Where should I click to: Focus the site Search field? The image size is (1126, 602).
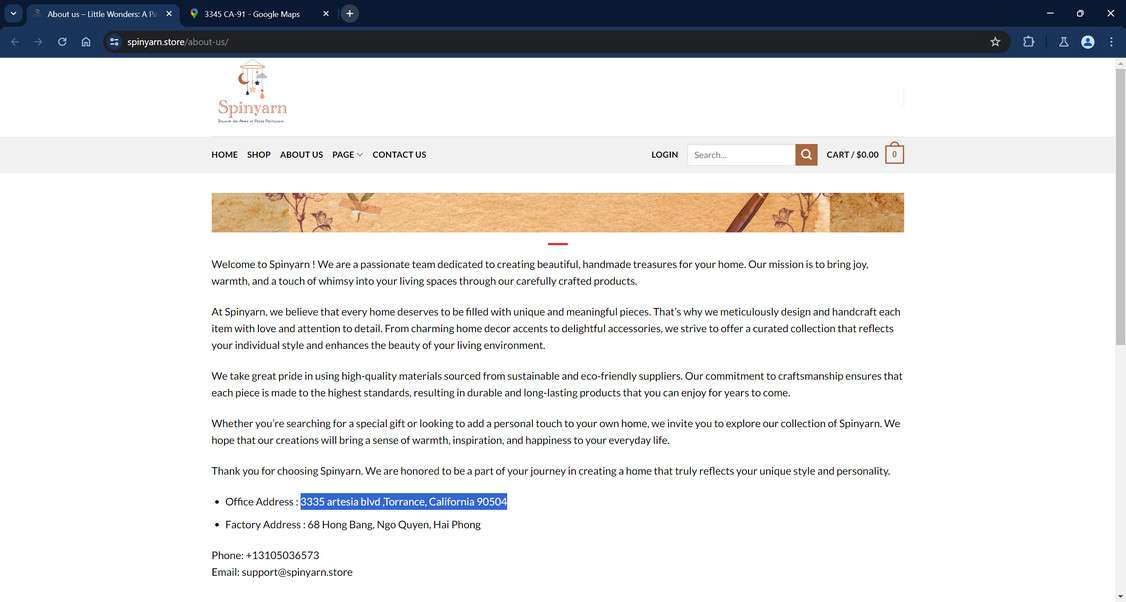coord(740,154)
